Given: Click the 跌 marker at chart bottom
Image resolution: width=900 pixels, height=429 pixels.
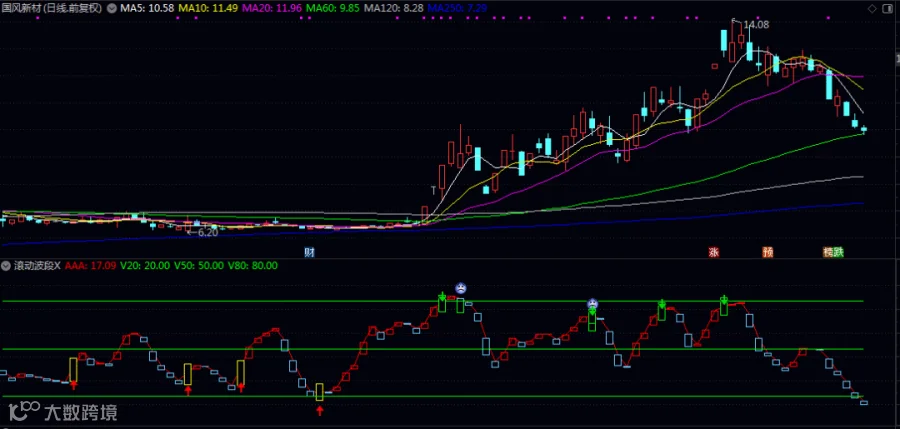Looking at the screenshot, I should (x=839, y=252).
